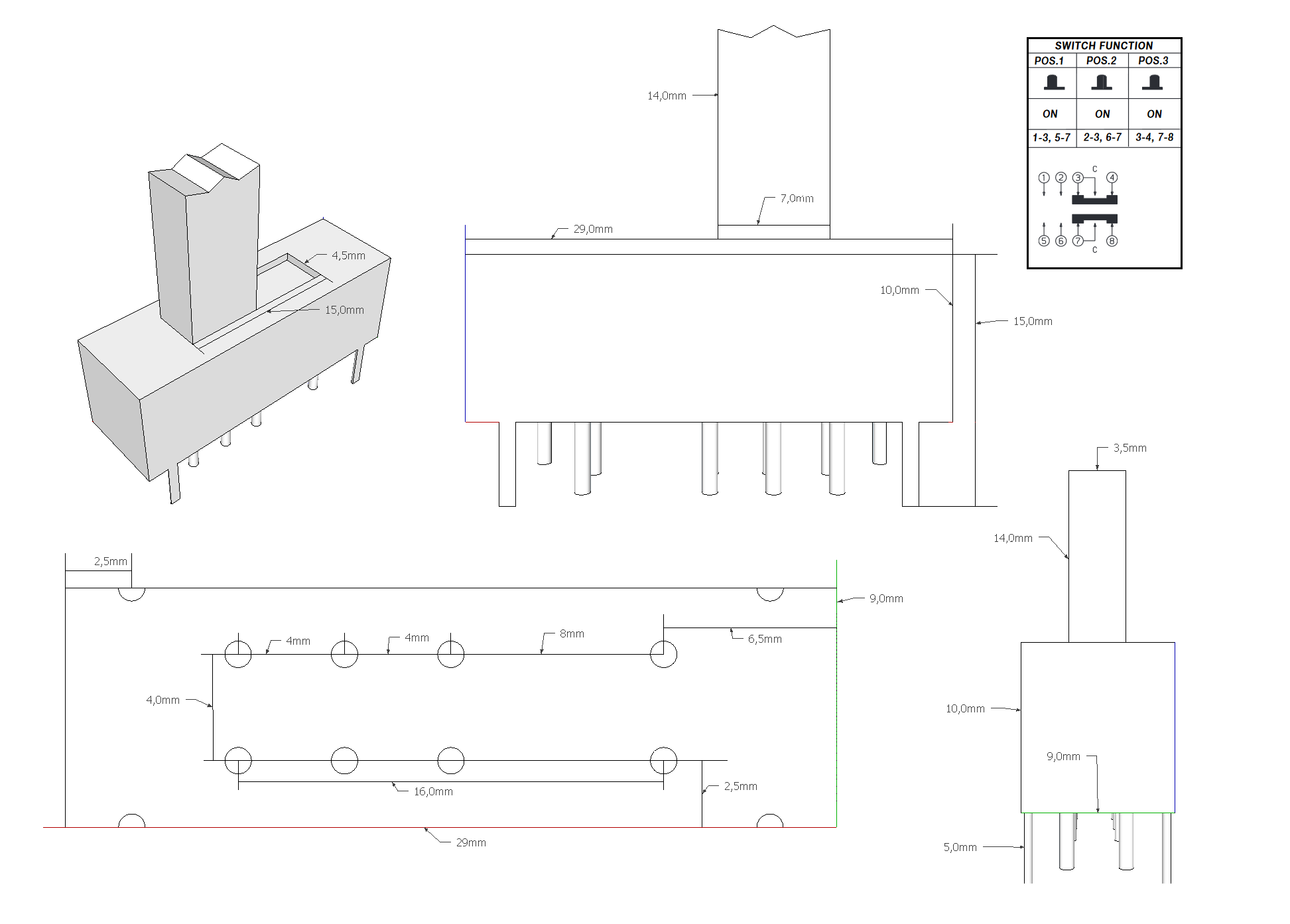
Task: Click the 8mm pin spacing label
Action: click(x=572, y=633)
